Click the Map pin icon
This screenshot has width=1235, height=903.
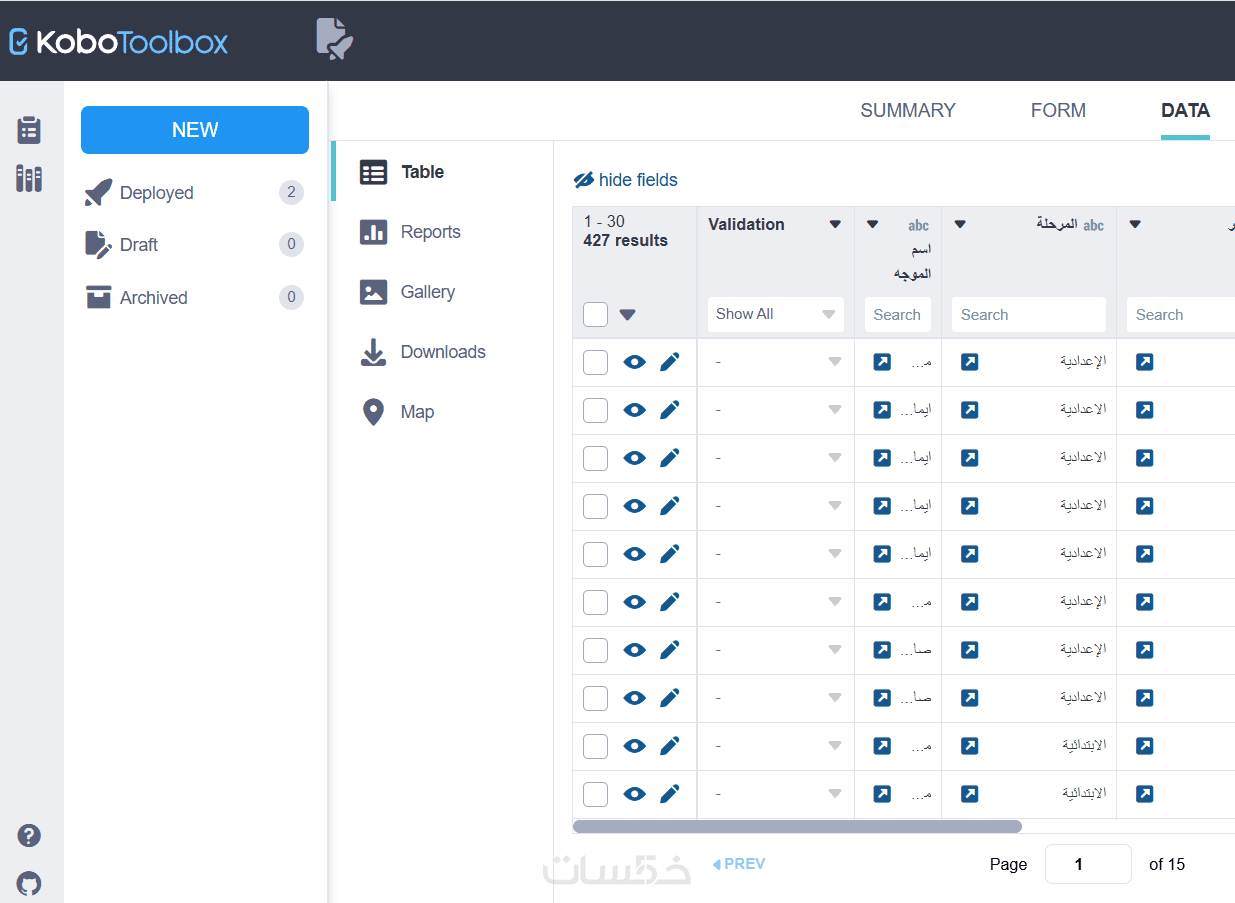click(x=373, y=412)
